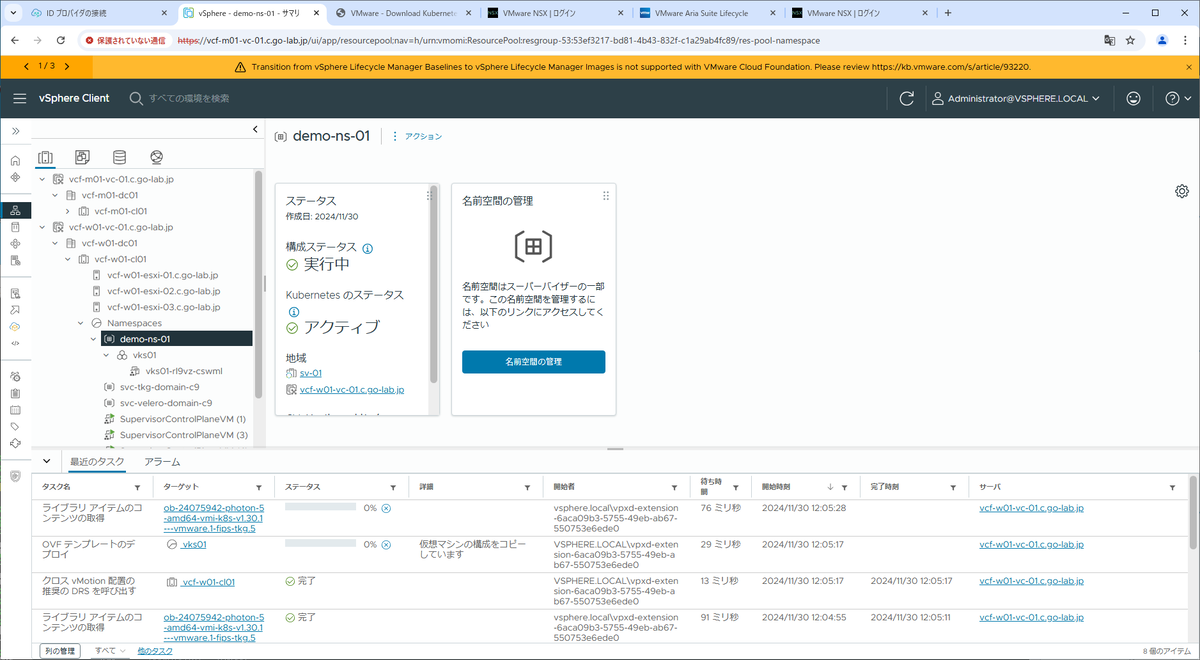Collapse vcf-m01-vc-01.c.go-lab.jp tree node

click(42, 179)
